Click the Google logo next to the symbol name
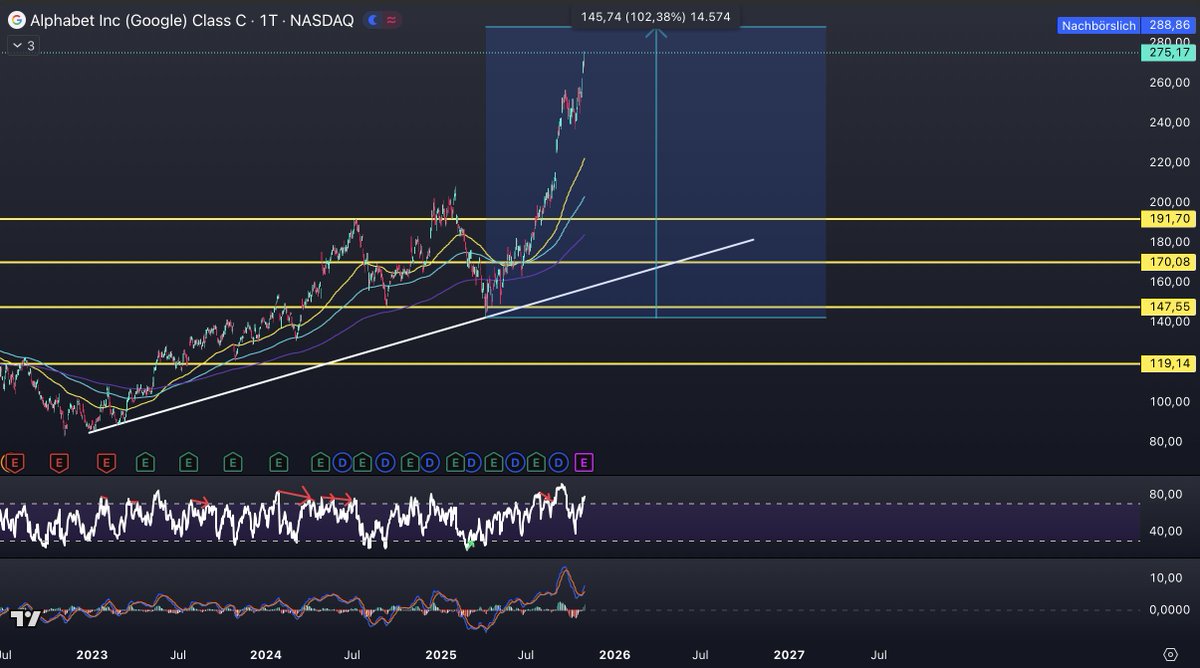This screenshot has width=1200, height=668. coord(16,20)
